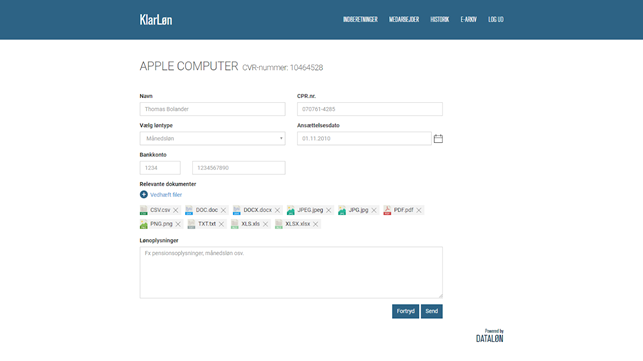Open the Indberetninger menu item

[x=360, y=19]
